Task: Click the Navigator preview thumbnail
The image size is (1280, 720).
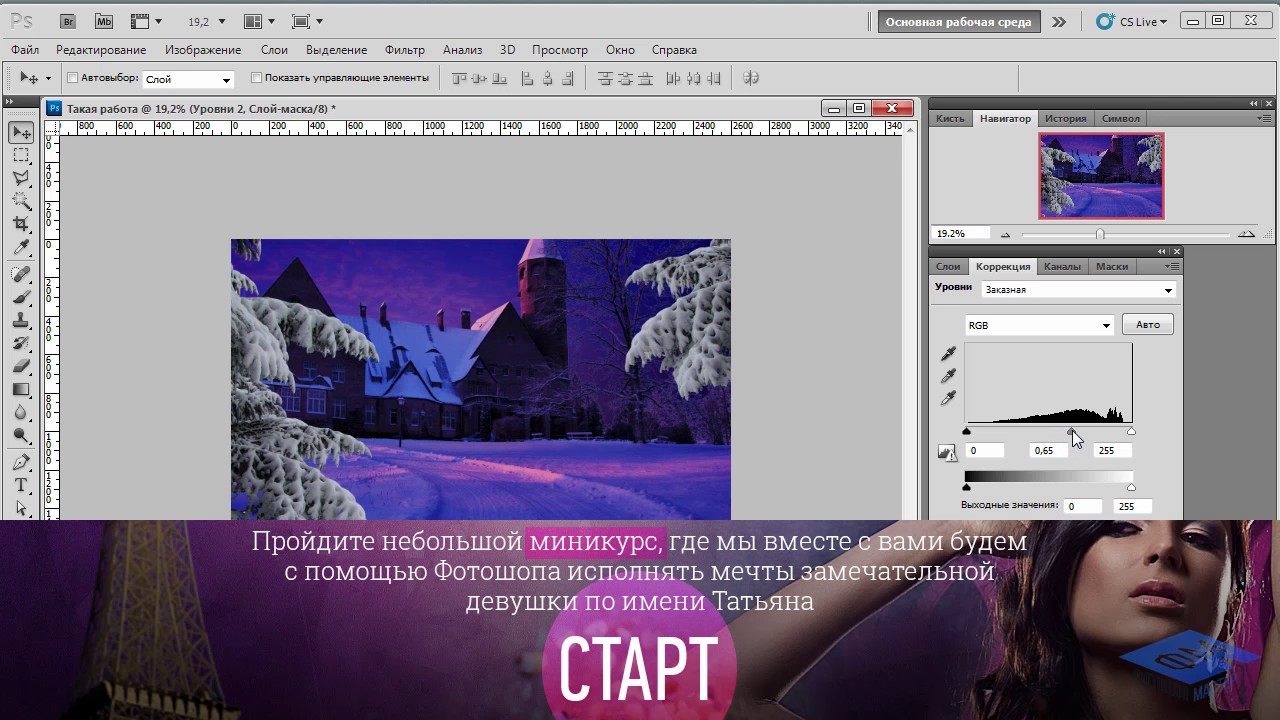Action: (1101, 176)
